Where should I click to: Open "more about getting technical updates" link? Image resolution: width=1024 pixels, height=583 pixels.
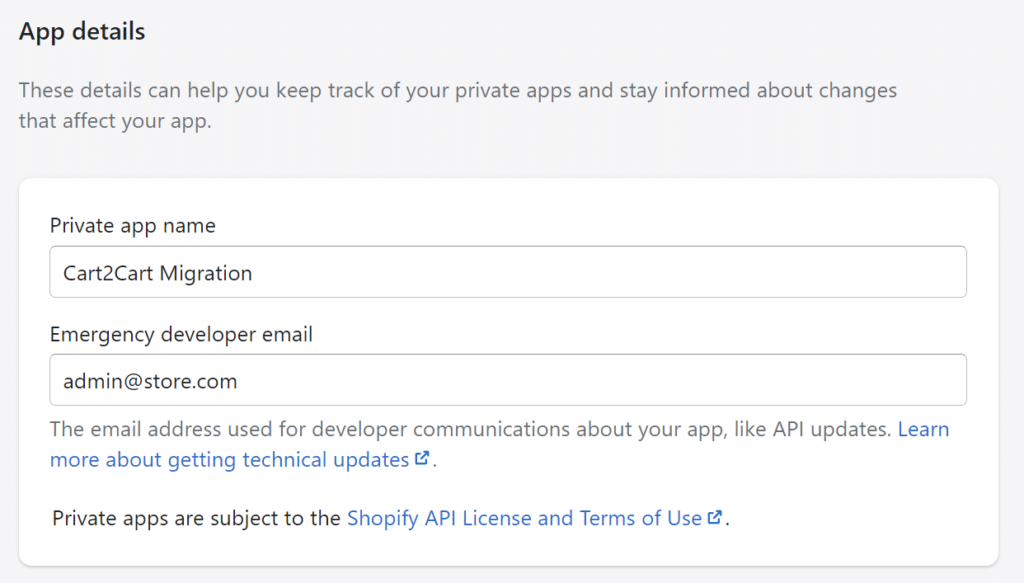click(230, 460)
